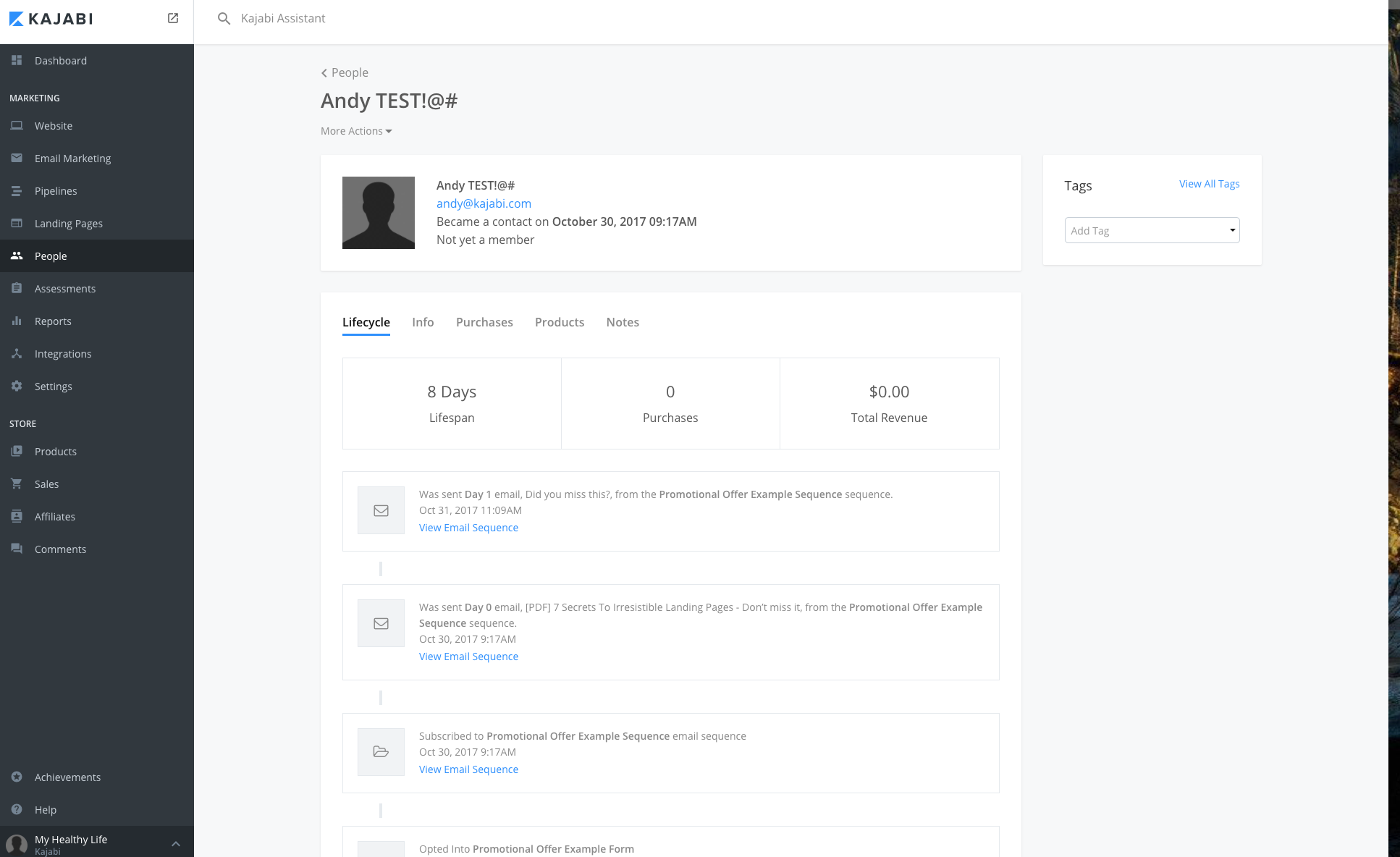Click the Affiliates badge icon

tap(17, 516)
